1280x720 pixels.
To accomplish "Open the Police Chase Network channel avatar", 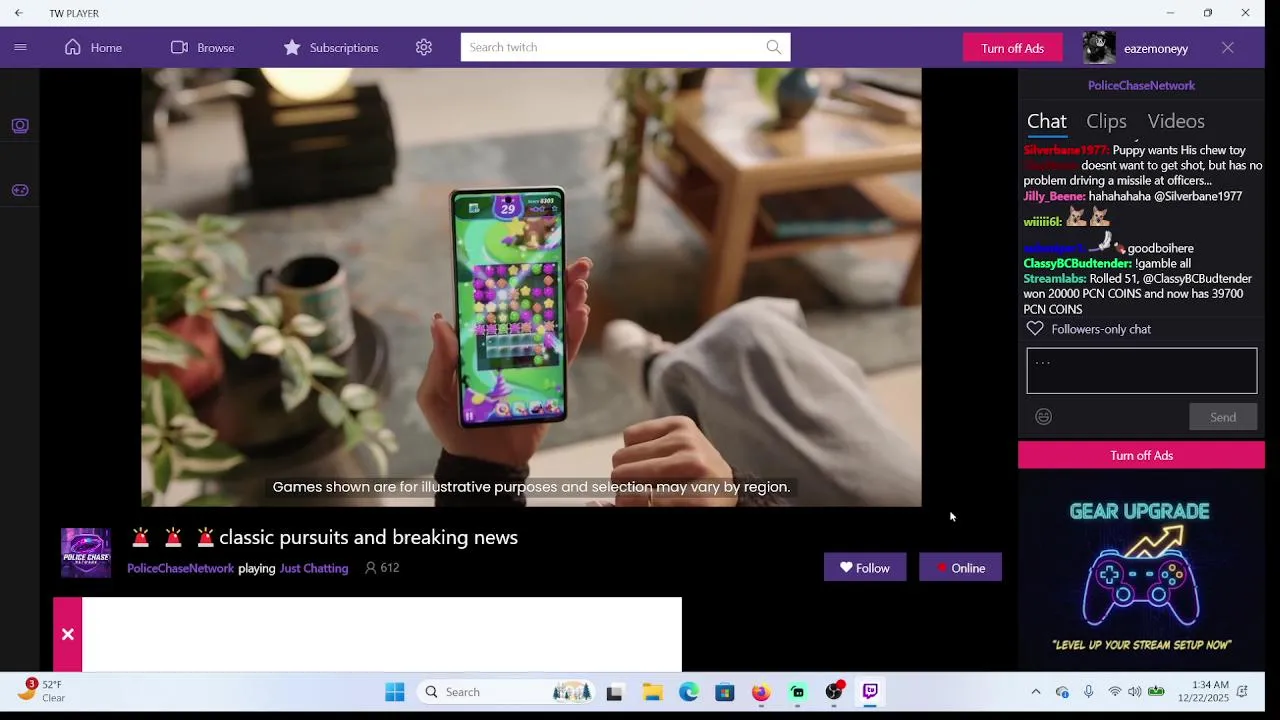I will (x=86, y=553).
